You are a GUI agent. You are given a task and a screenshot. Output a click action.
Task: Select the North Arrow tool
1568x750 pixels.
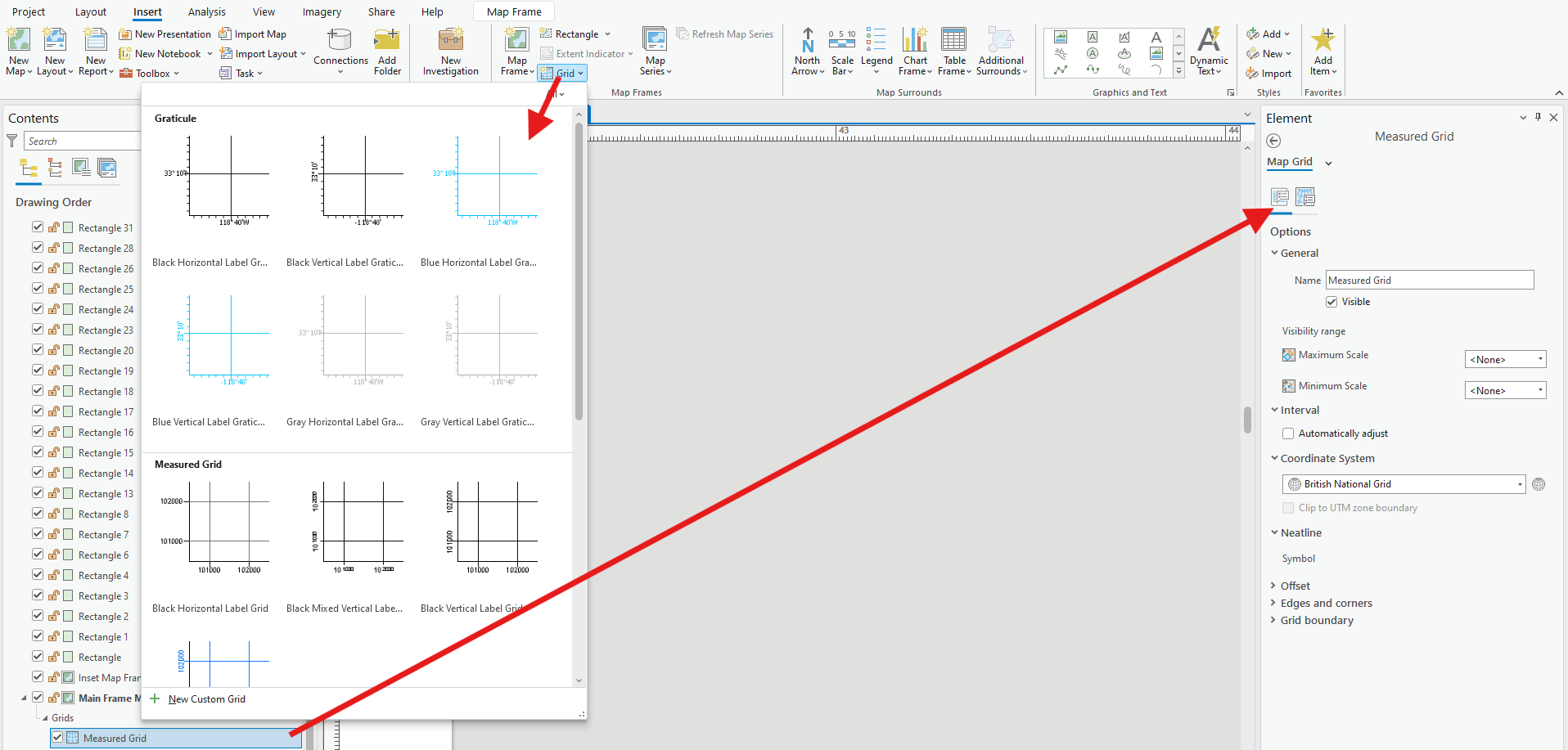807,49
